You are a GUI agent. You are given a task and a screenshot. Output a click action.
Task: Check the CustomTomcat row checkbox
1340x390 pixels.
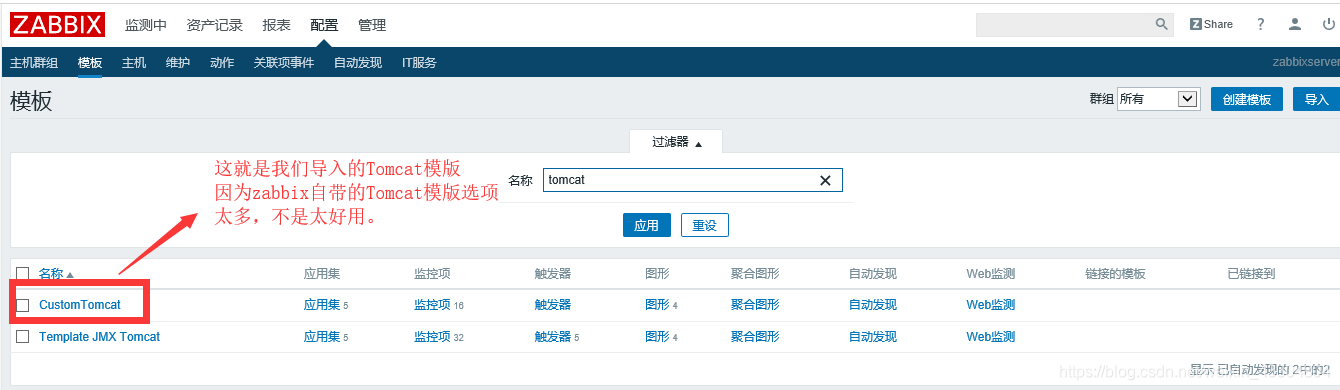22,305
